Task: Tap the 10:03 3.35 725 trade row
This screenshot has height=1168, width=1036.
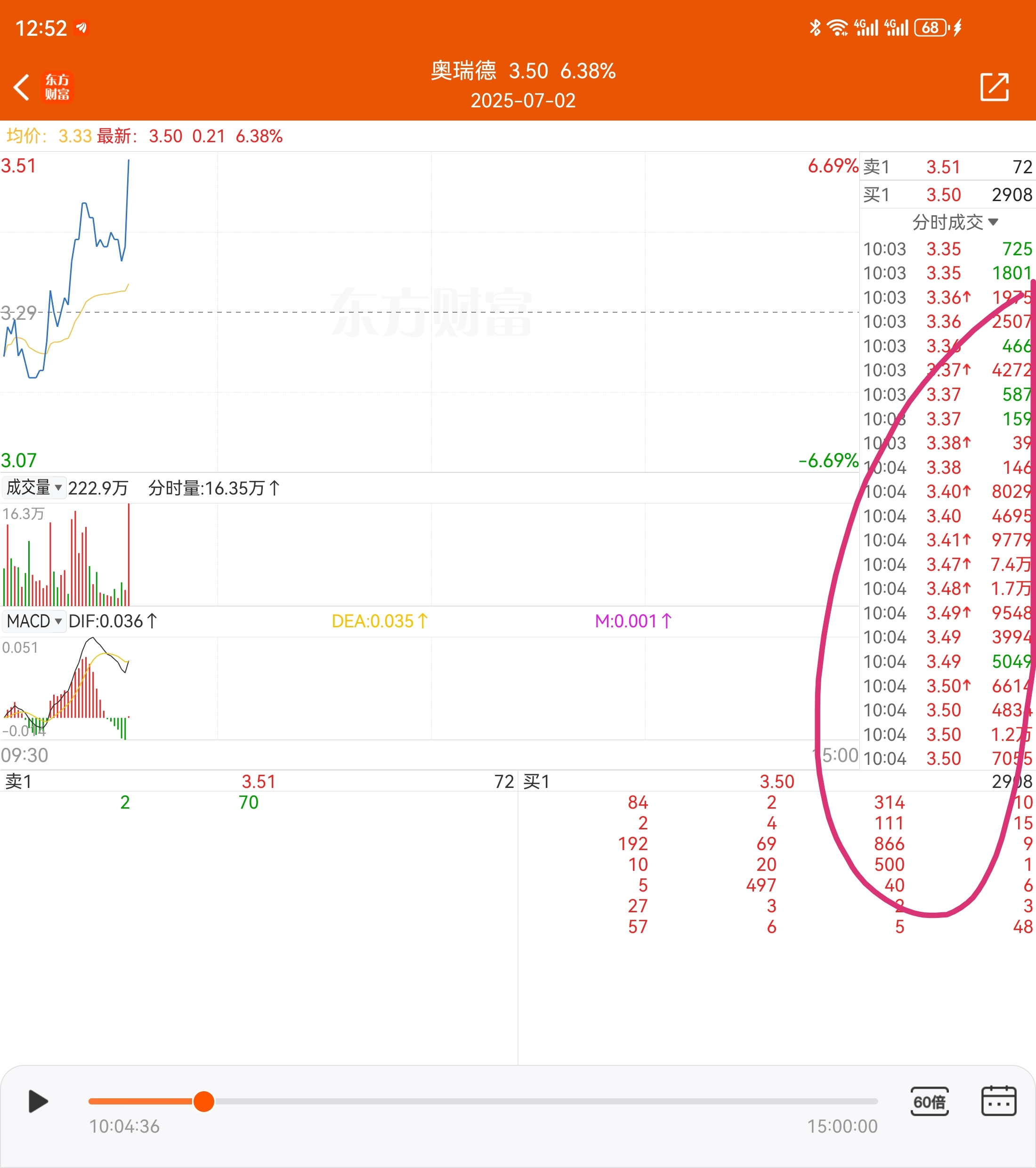Action: click(x=948, y=249)
